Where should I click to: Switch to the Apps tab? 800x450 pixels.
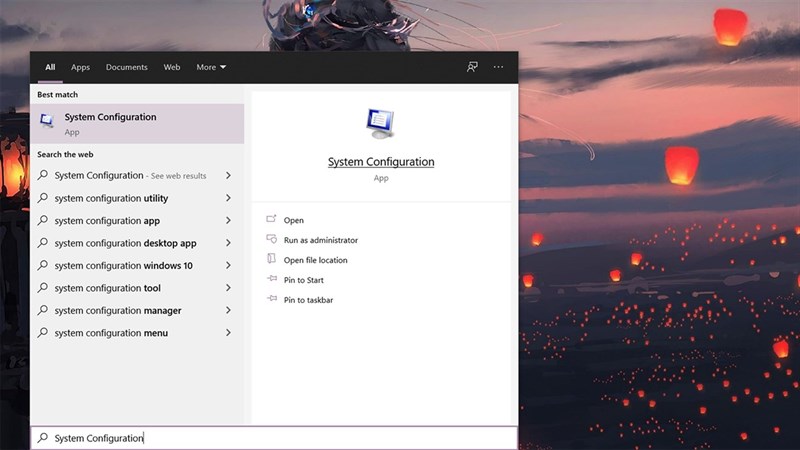click(80, 67)
